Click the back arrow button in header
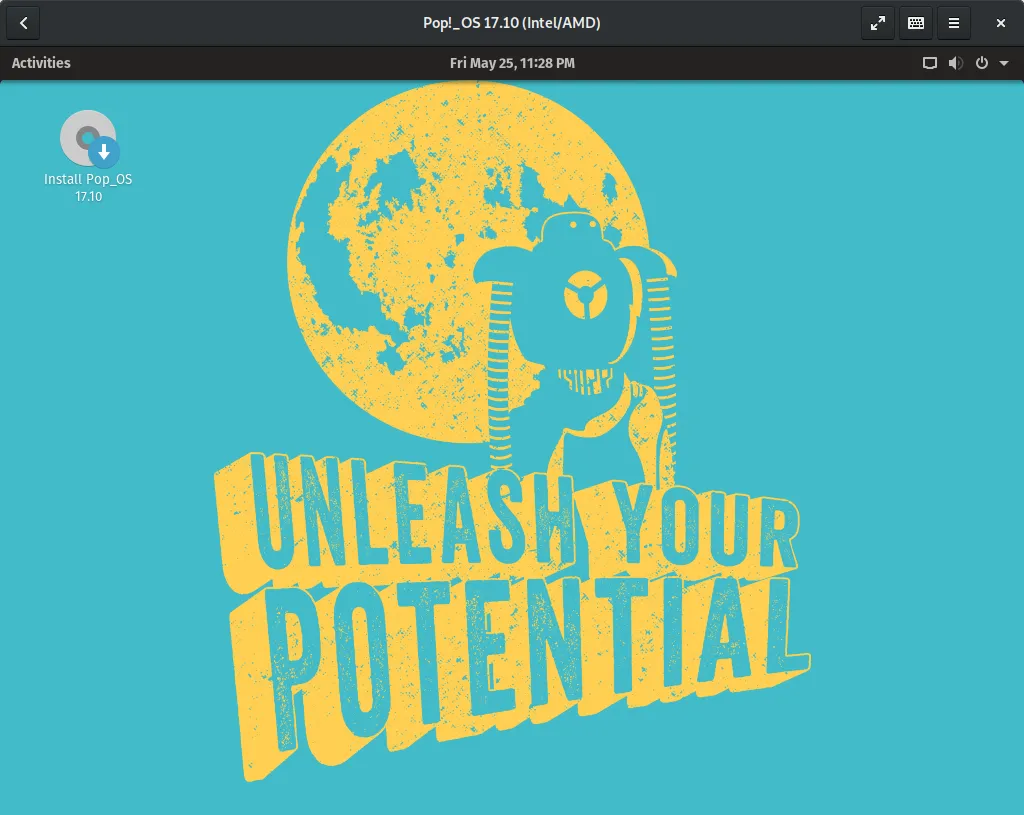 (24, 23)
